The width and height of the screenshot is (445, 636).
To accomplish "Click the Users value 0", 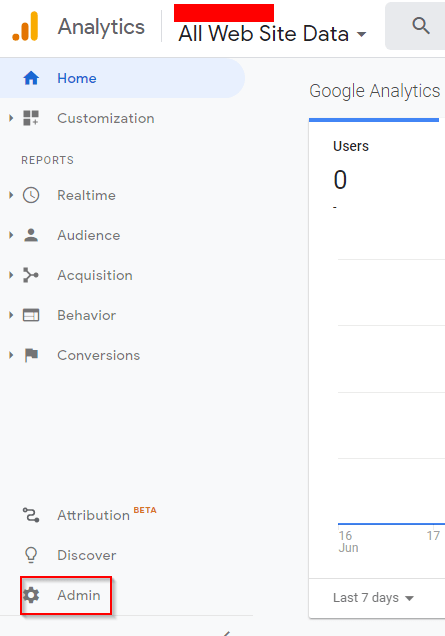I will [340, 180].
